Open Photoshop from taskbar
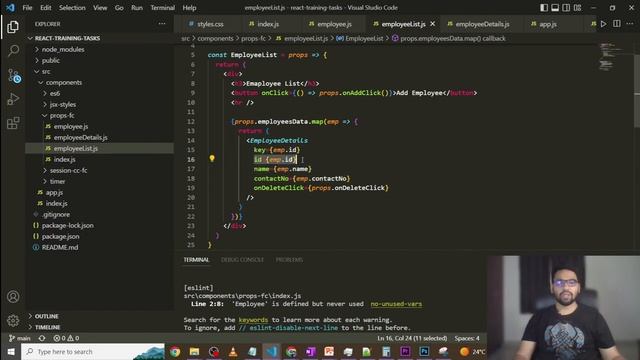Viewport: 640px width, 360px height. pos(424,351)
